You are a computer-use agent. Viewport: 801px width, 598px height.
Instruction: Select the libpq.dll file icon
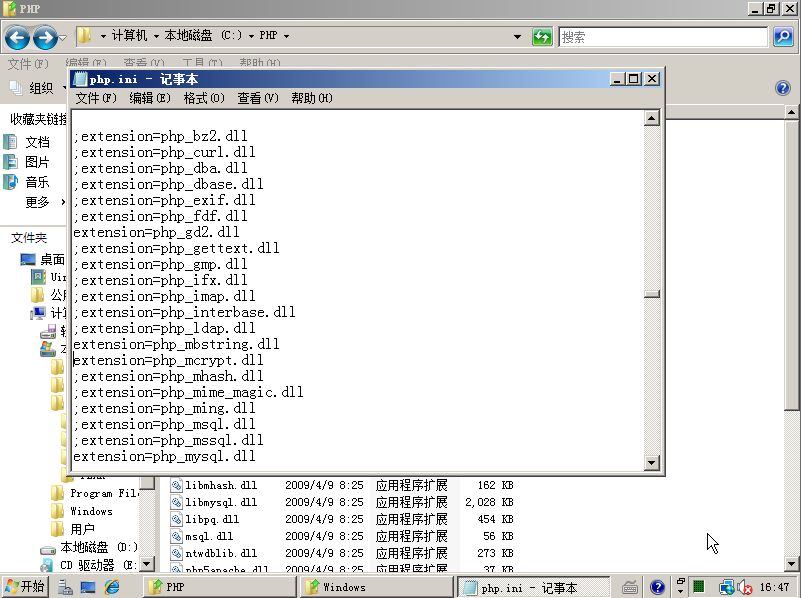[177, 519]
